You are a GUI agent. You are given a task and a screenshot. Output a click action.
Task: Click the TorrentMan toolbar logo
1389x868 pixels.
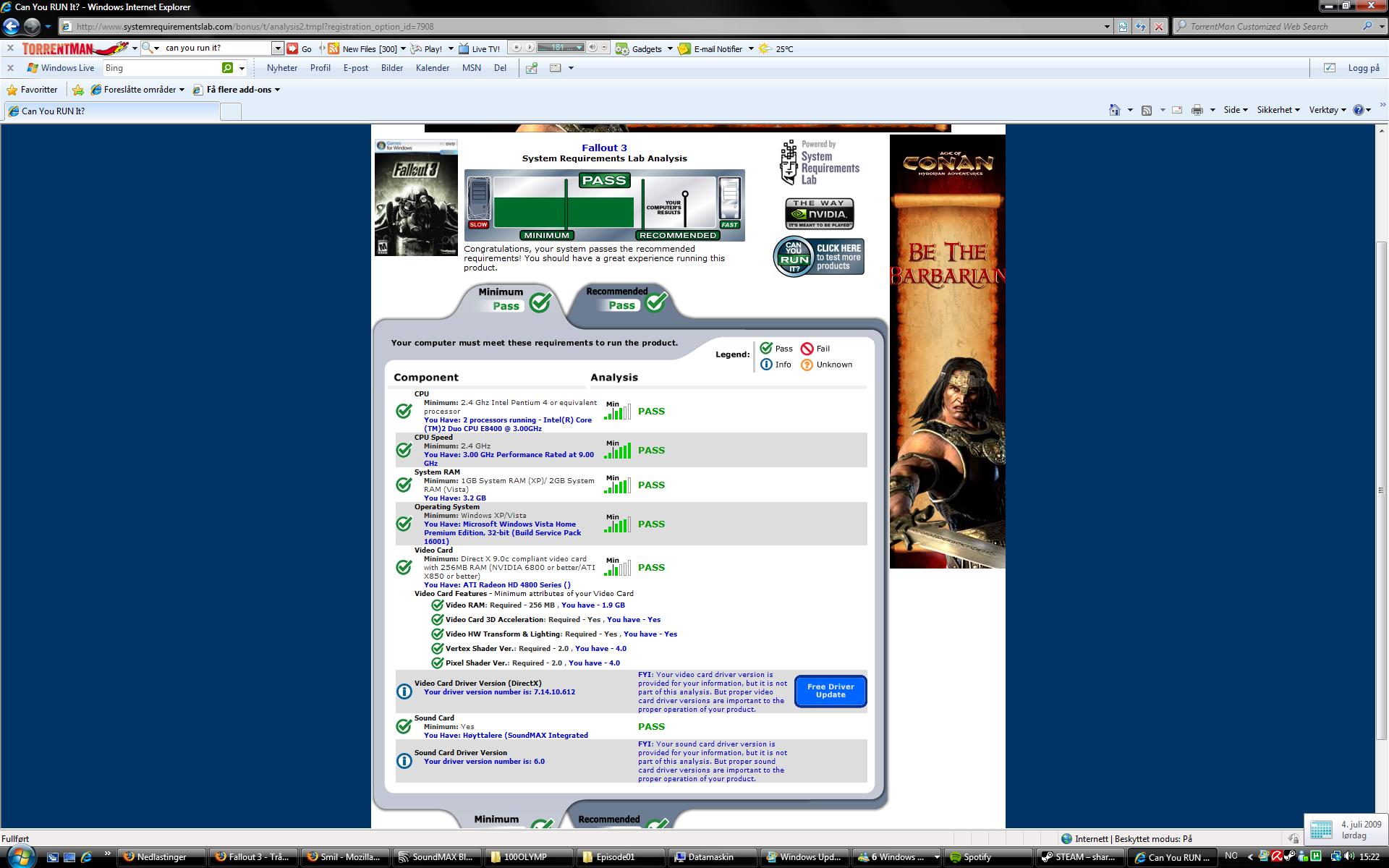point(75,48)
